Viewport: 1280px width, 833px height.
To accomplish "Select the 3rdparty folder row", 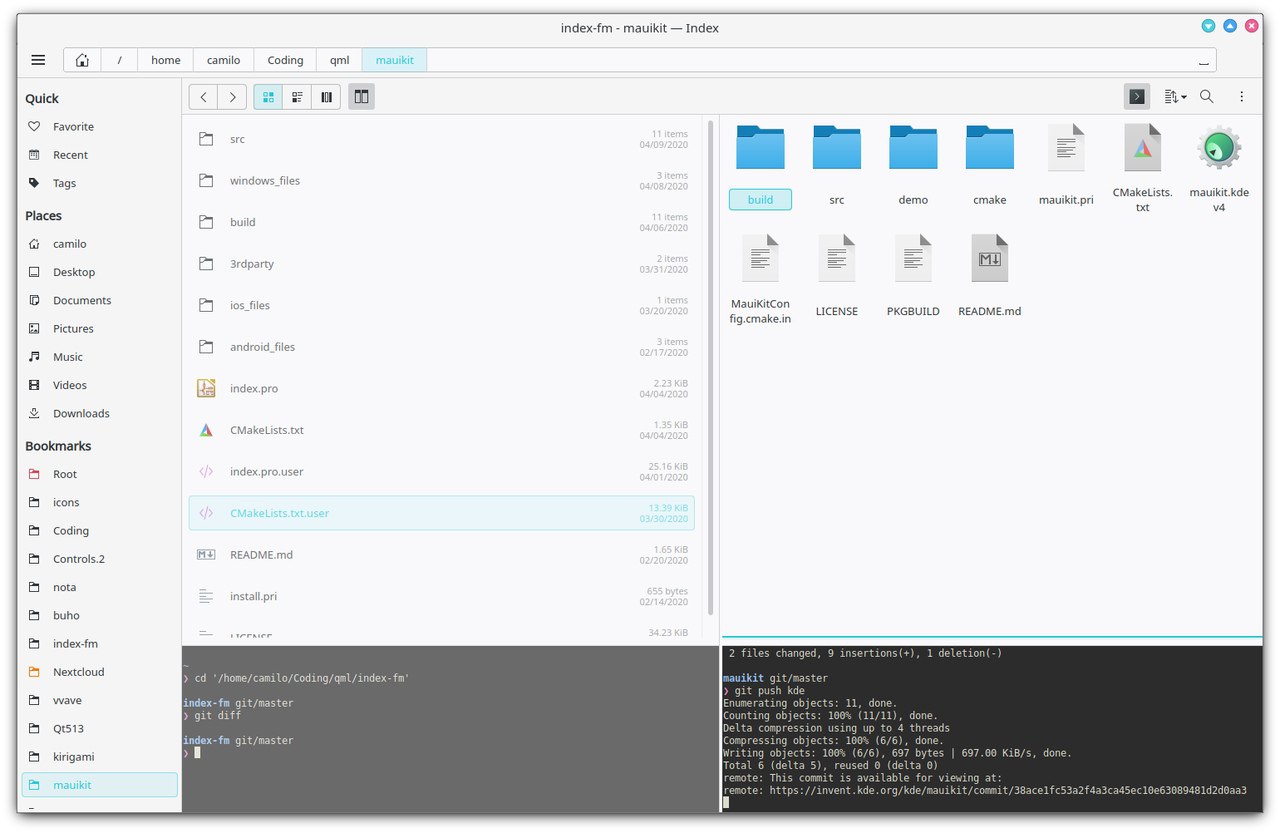I will coord(441,264).
